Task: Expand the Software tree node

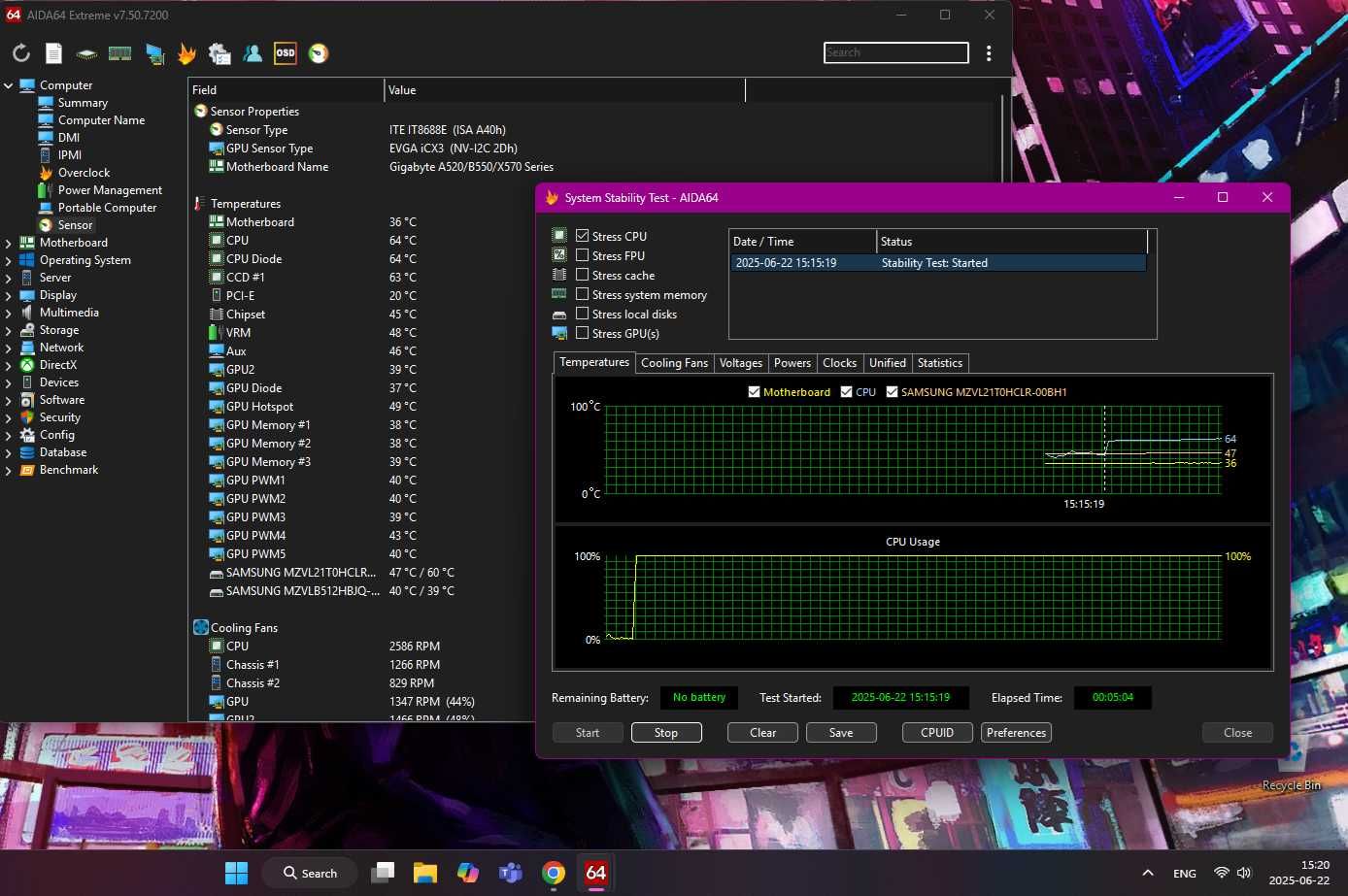Action: 9,400
